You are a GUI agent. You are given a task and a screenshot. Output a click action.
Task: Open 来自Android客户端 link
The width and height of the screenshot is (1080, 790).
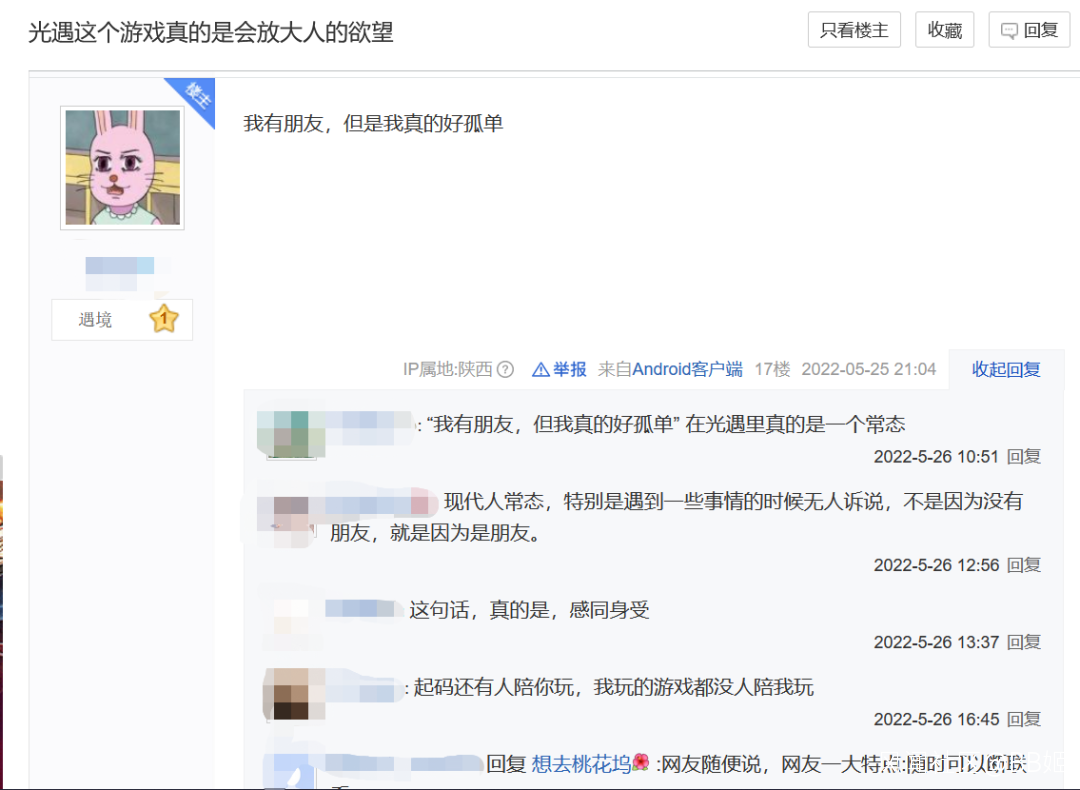(669, 370)
